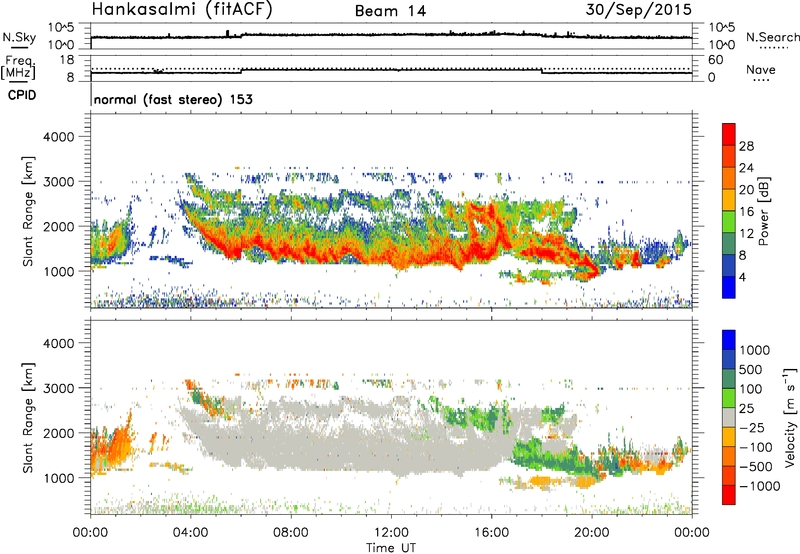Click the 16 tick on the power colorbar
Viewport: 800px width, 554px height.
(x=746, y=212)
